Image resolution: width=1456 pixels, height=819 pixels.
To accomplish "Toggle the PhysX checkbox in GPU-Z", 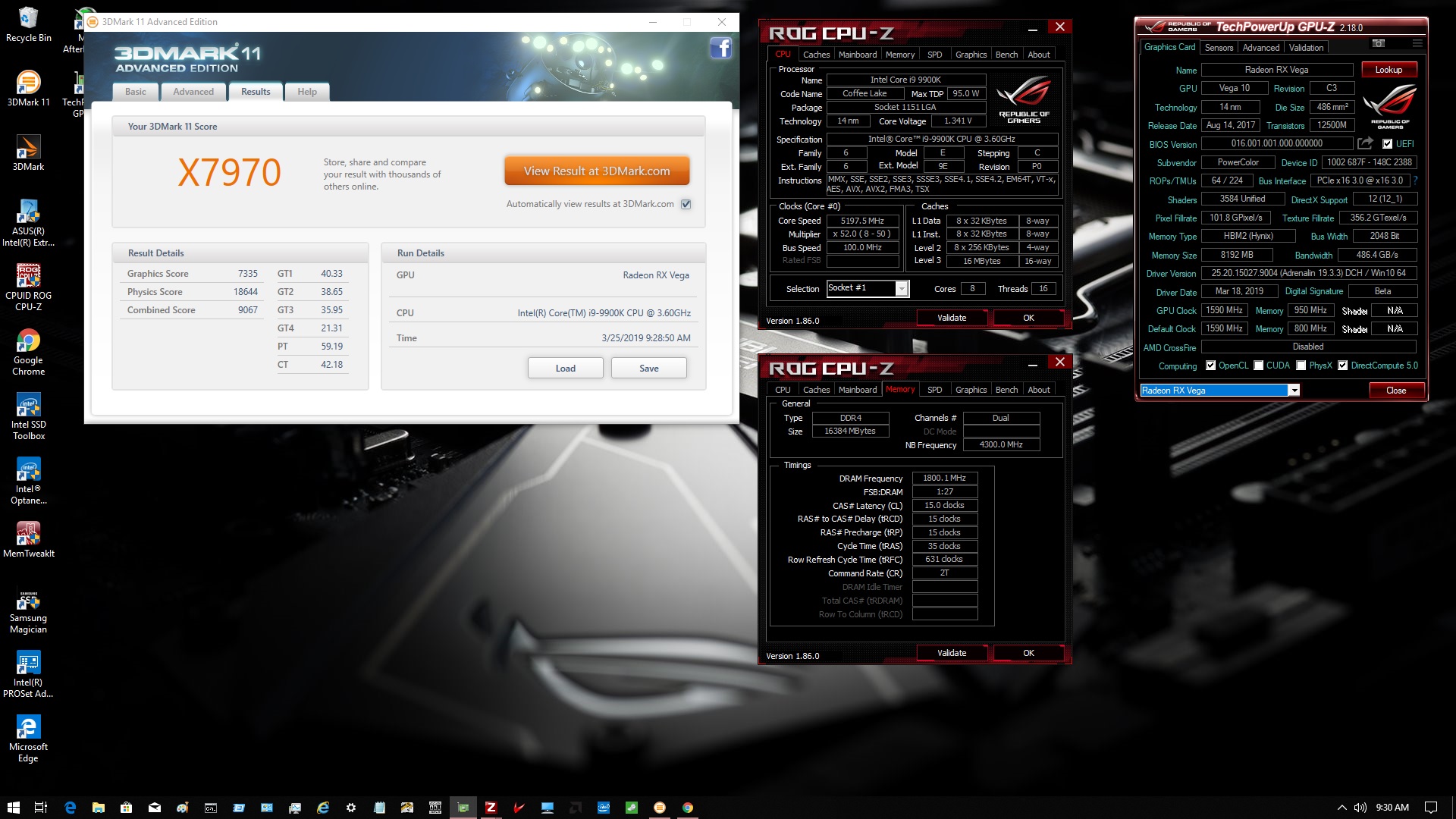I will (1301, 366).
